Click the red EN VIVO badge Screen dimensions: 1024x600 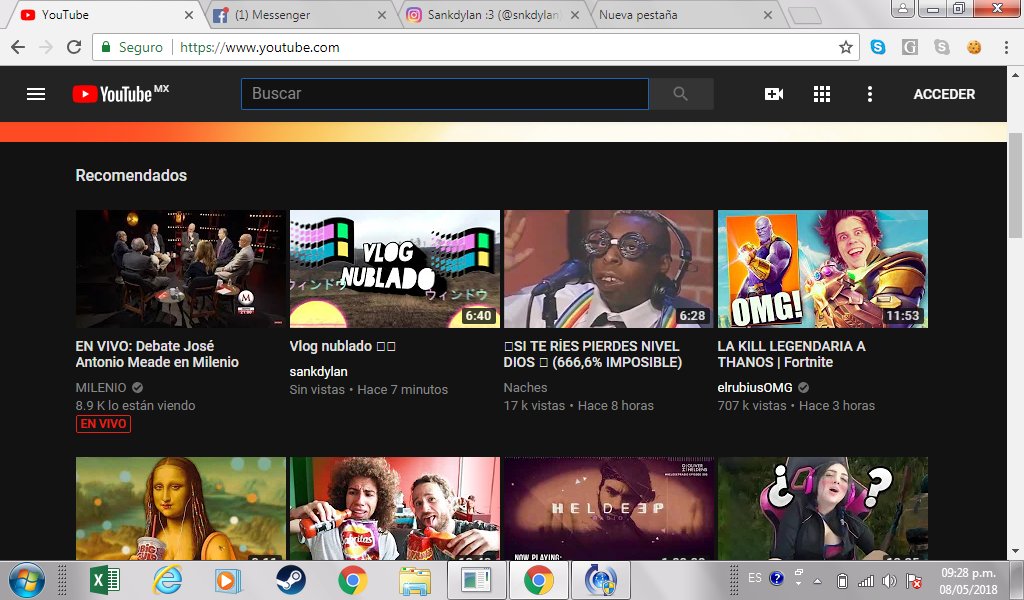(103, 424)
